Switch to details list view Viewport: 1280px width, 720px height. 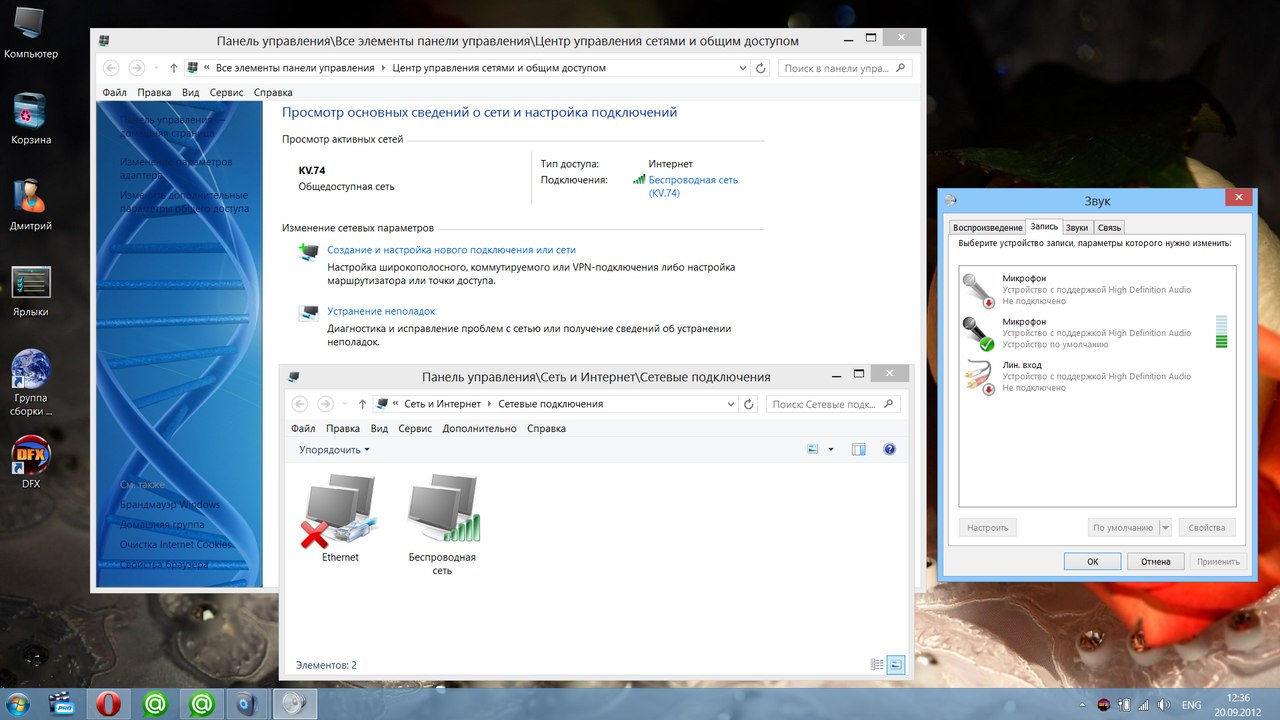877,664
